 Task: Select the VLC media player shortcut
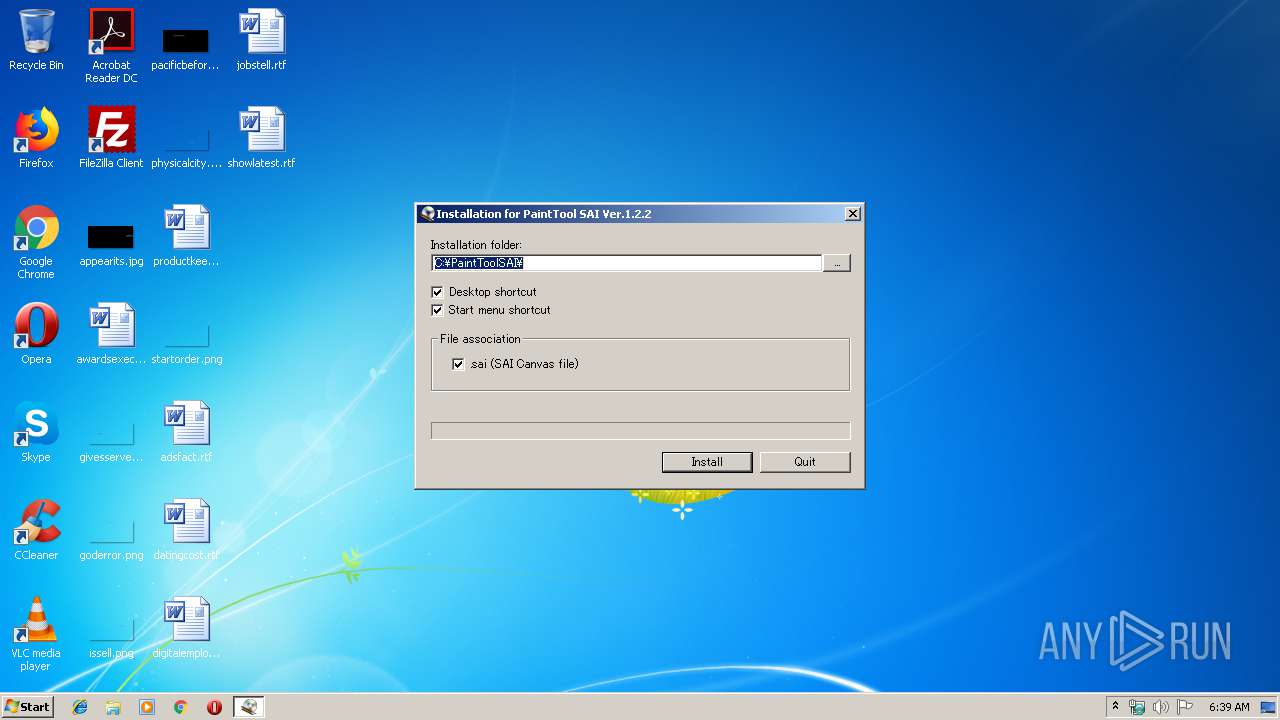point(36,634)
